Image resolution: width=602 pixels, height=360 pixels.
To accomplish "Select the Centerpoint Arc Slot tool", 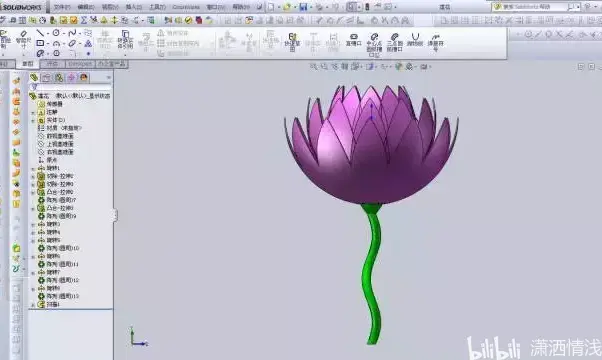I will point(374,45).
